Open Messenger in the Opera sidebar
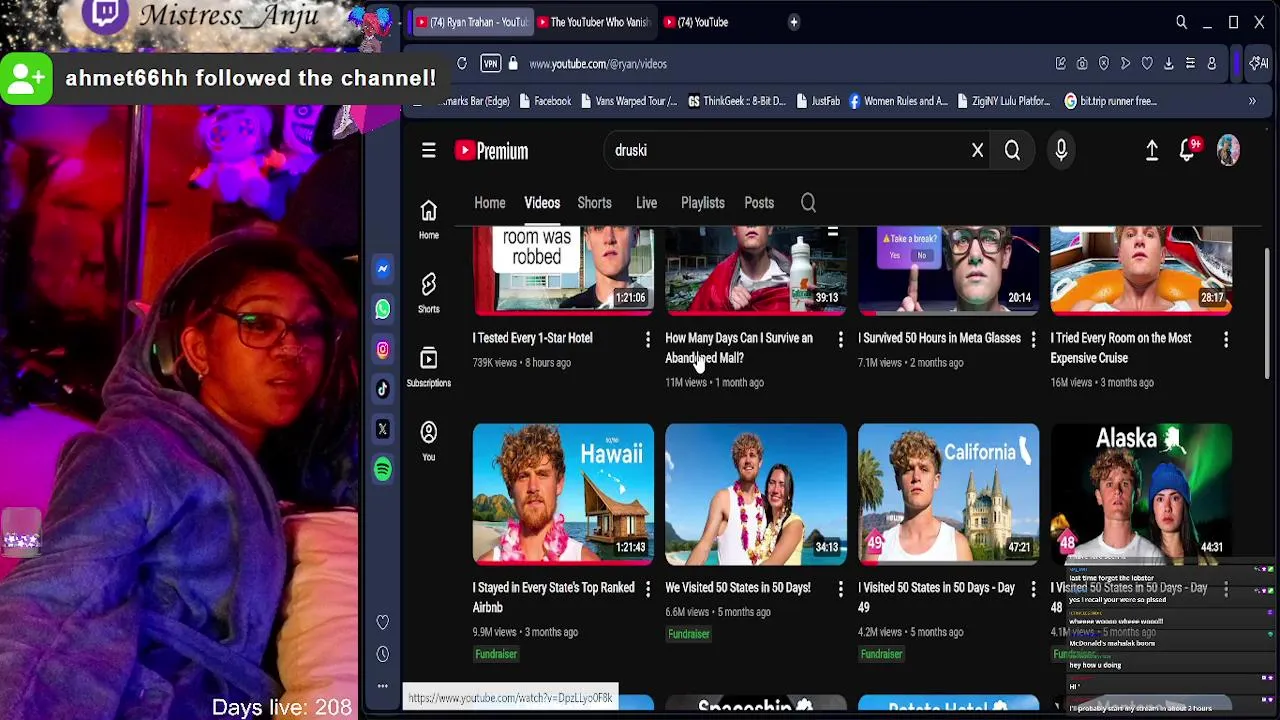1280x720 pixels. (382, 269)
